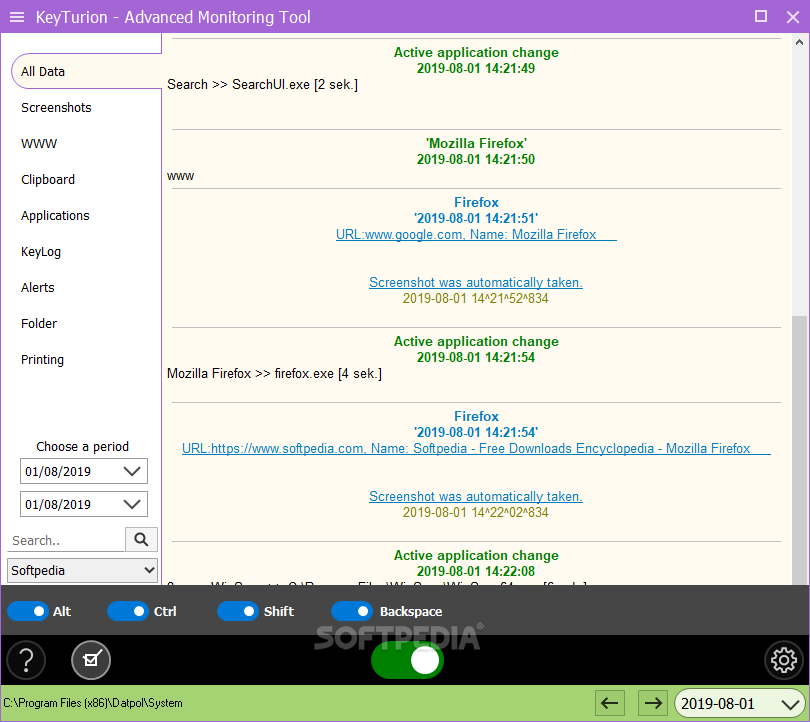Click the Search.. input field
This screenshot has height=722, width=810.
click(x=67, y=540)
